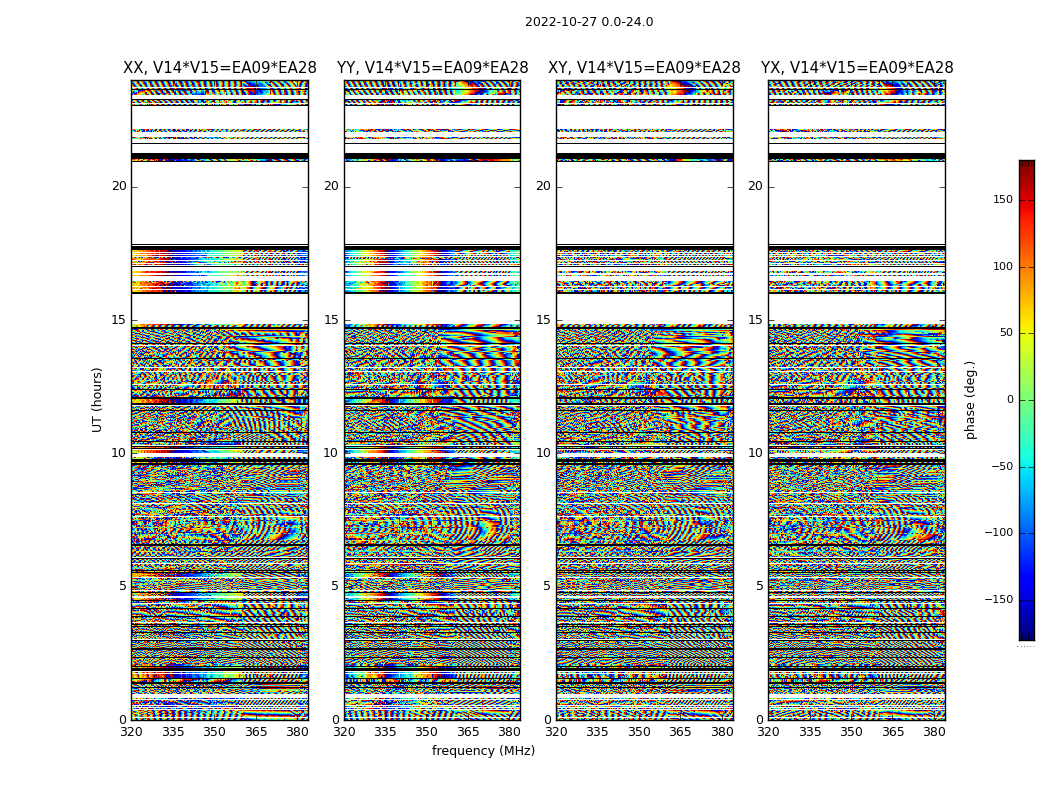
Task: Click the '365' frequency tick under YX panel
Action: (x=893, y=732)
